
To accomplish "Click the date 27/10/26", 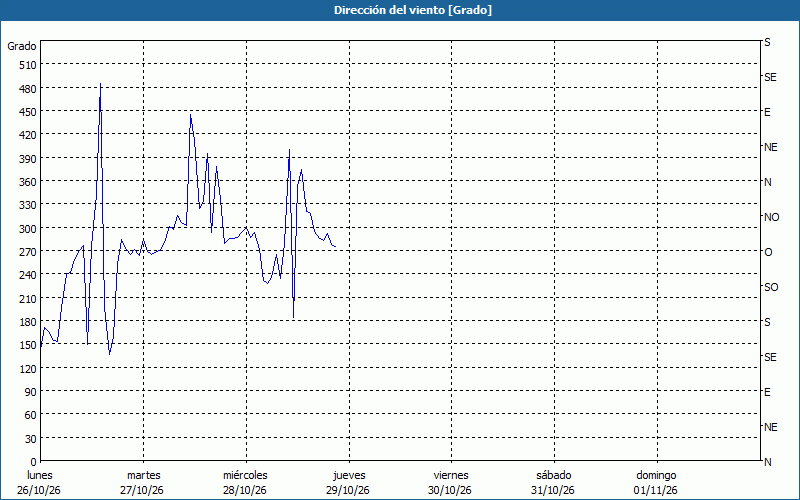I will pos(142,490).
